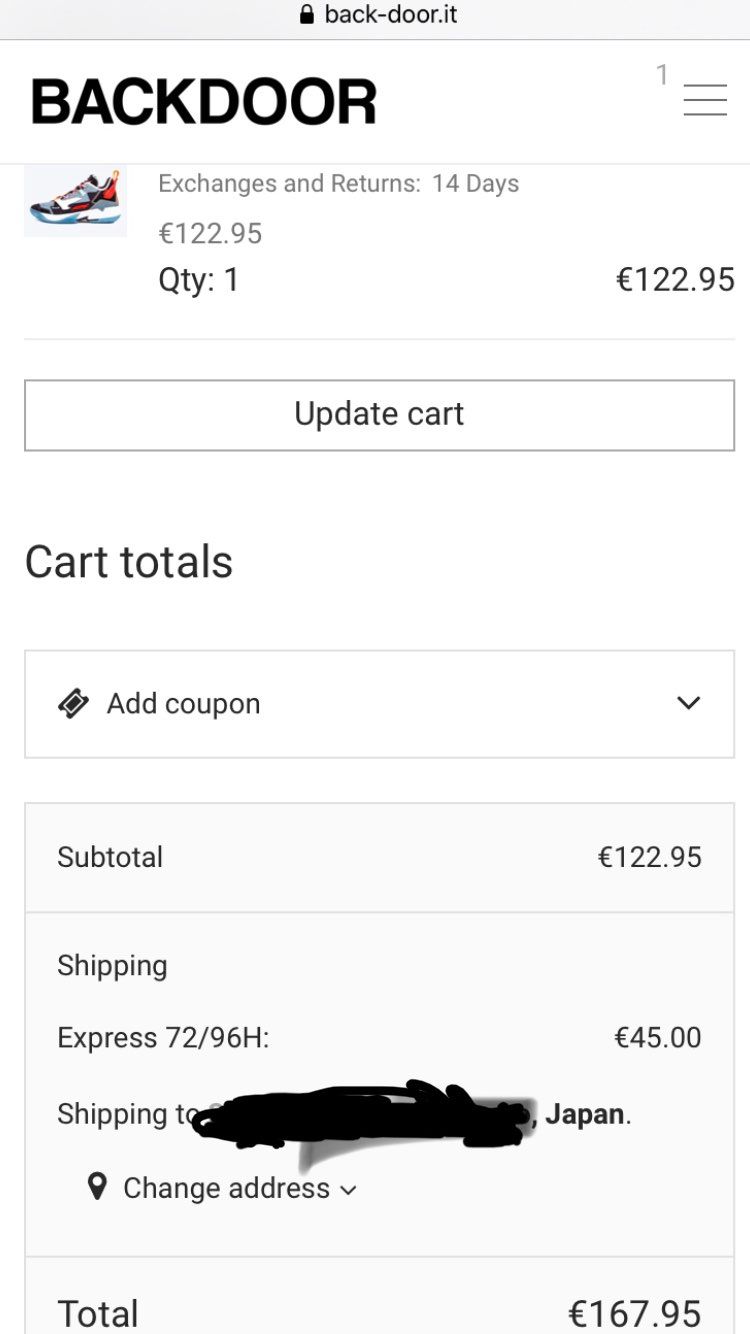Click the padlock icon in URL bar
The image size is (750, 1334).
pyautogui.click(x=307, y=15)
